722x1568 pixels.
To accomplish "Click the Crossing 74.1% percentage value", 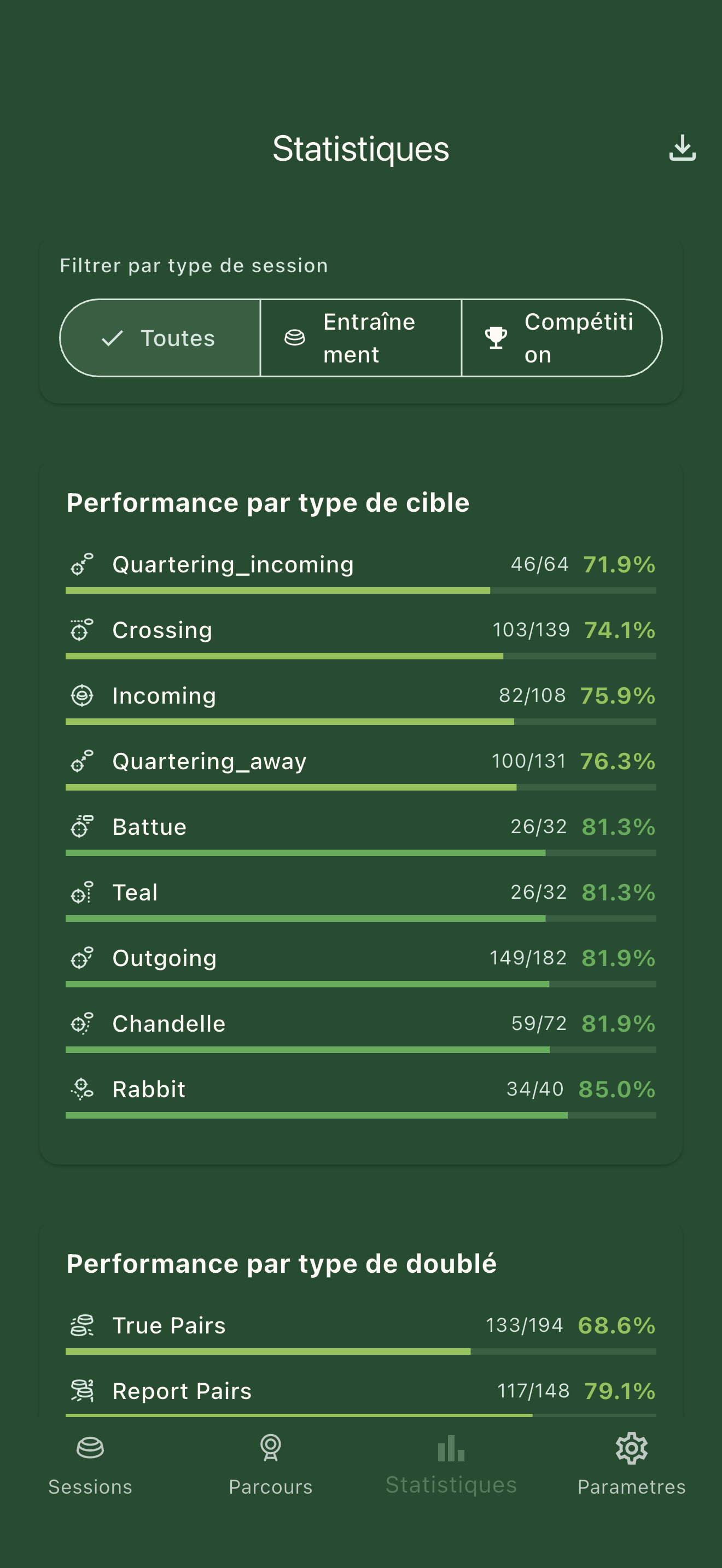I will coord(619,630).
